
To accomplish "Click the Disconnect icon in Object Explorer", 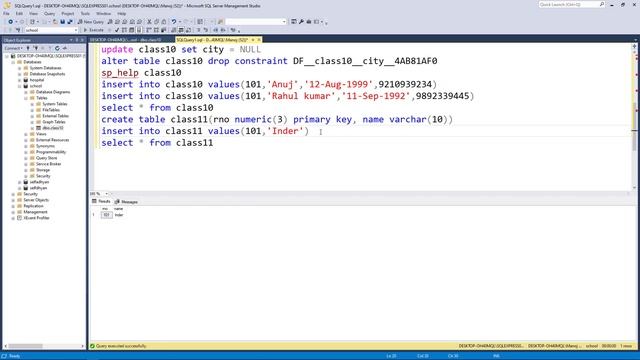I will click(x=36, y=48).
